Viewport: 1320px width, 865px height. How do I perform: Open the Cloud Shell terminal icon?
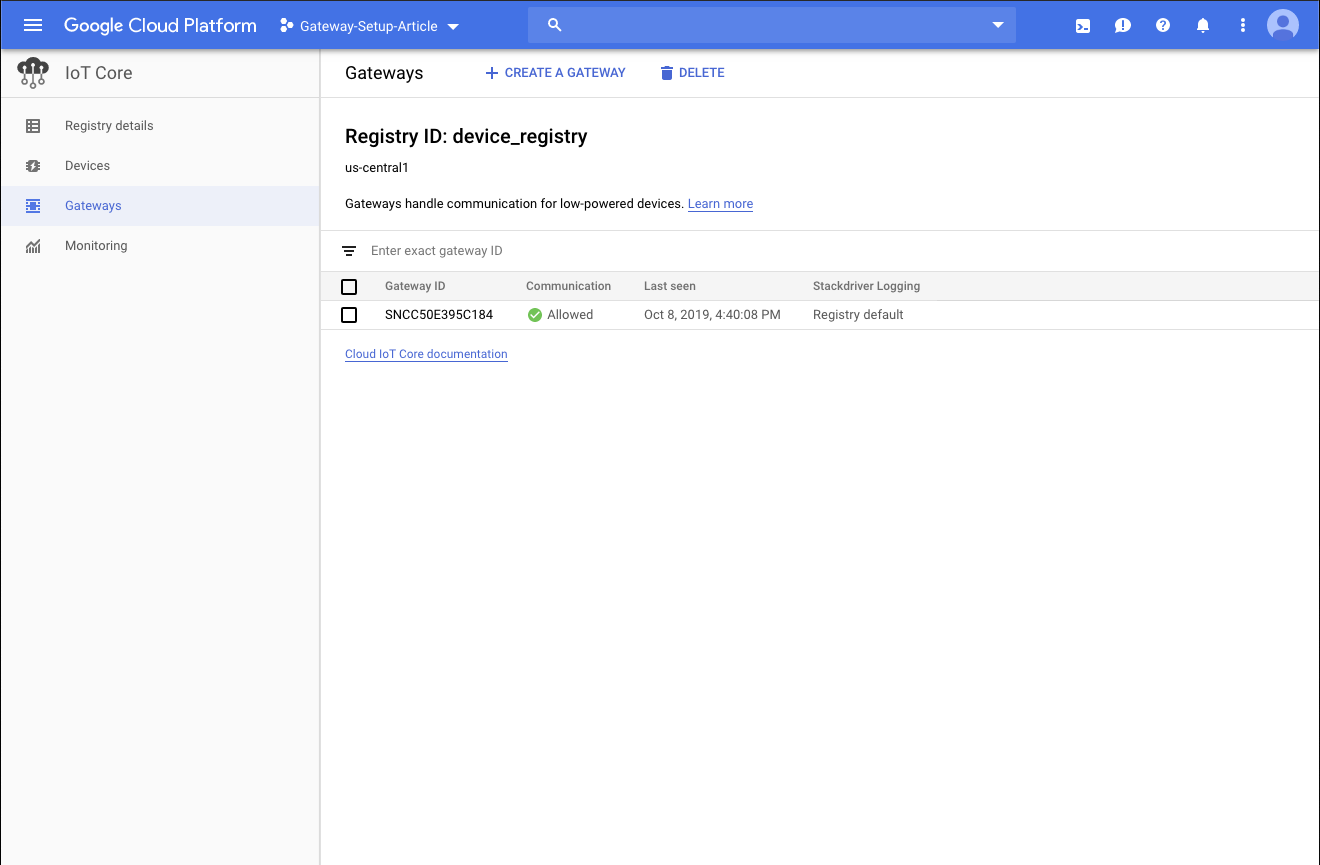point(1082,25)
